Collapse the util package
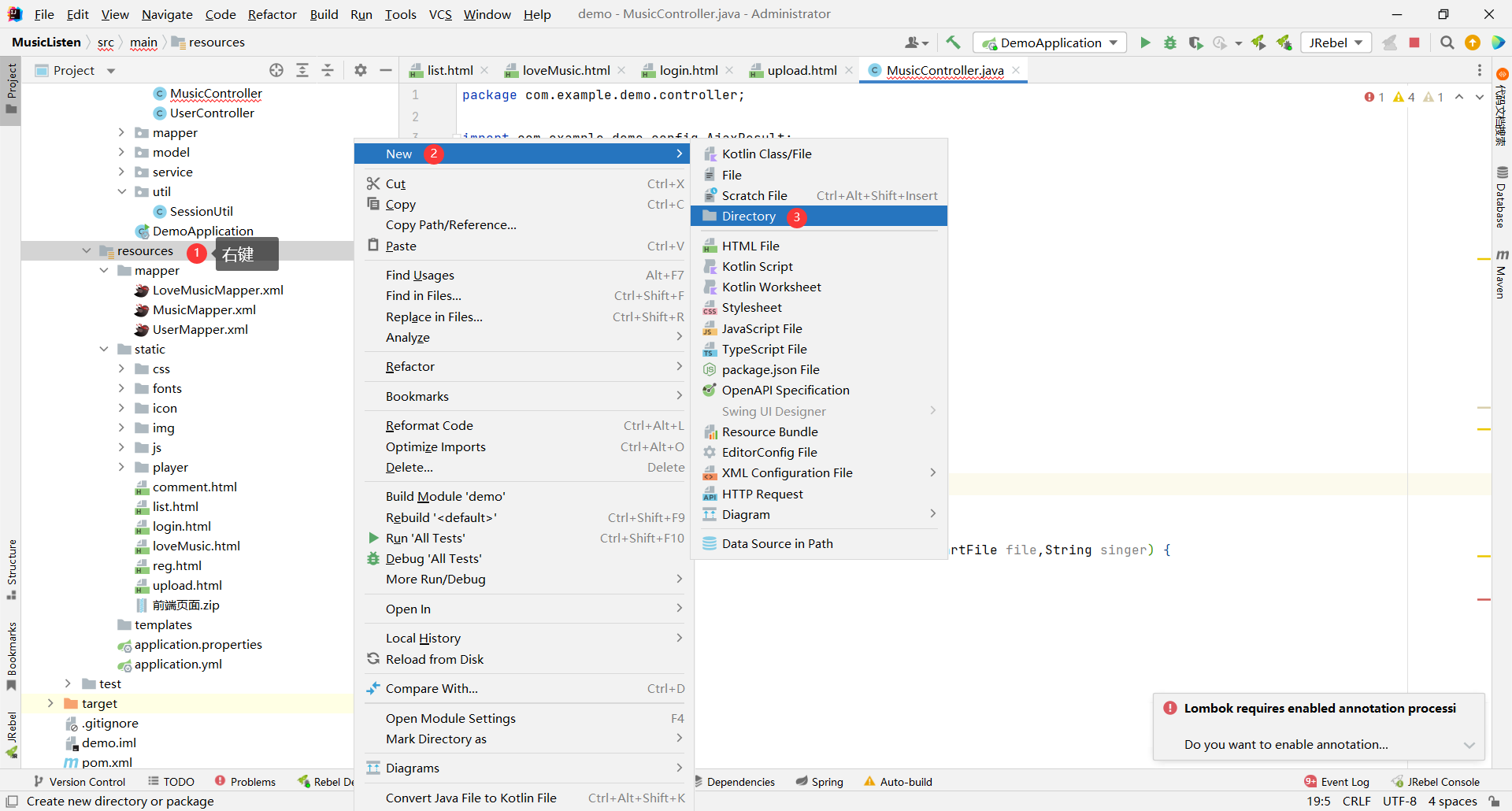 tap(122, 191)
